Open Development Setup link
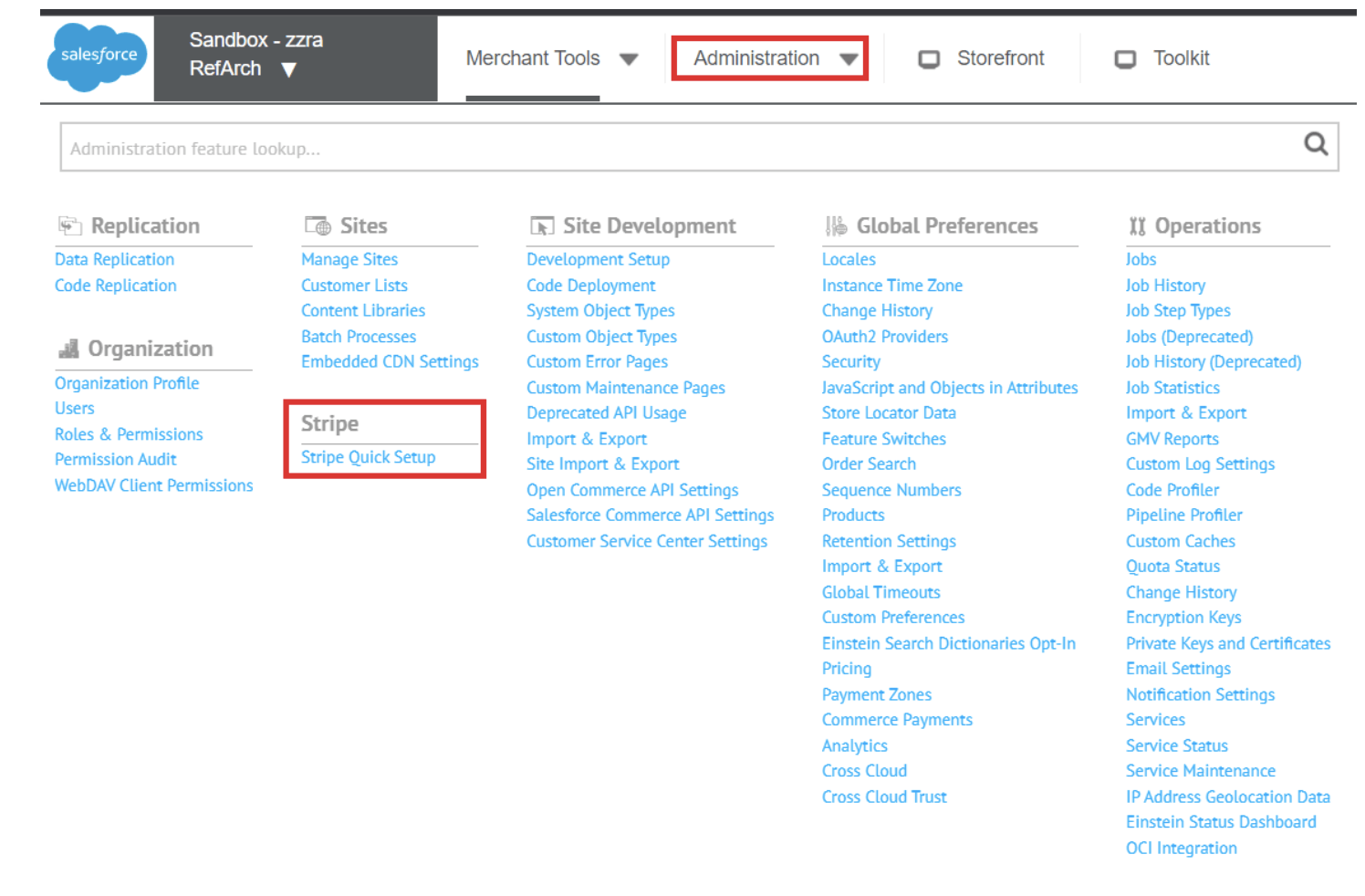This screenshot has height=896, width=1365. coord(599,259)
